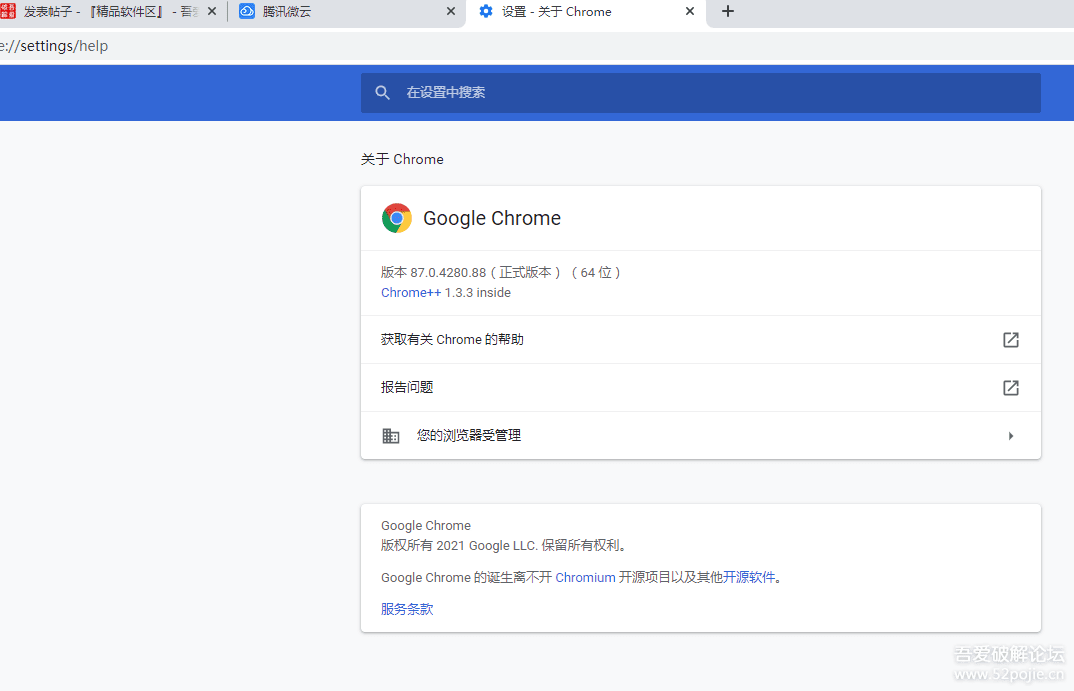
Task: Open the 服务条款 link
Action: click(x=407, y=609)
